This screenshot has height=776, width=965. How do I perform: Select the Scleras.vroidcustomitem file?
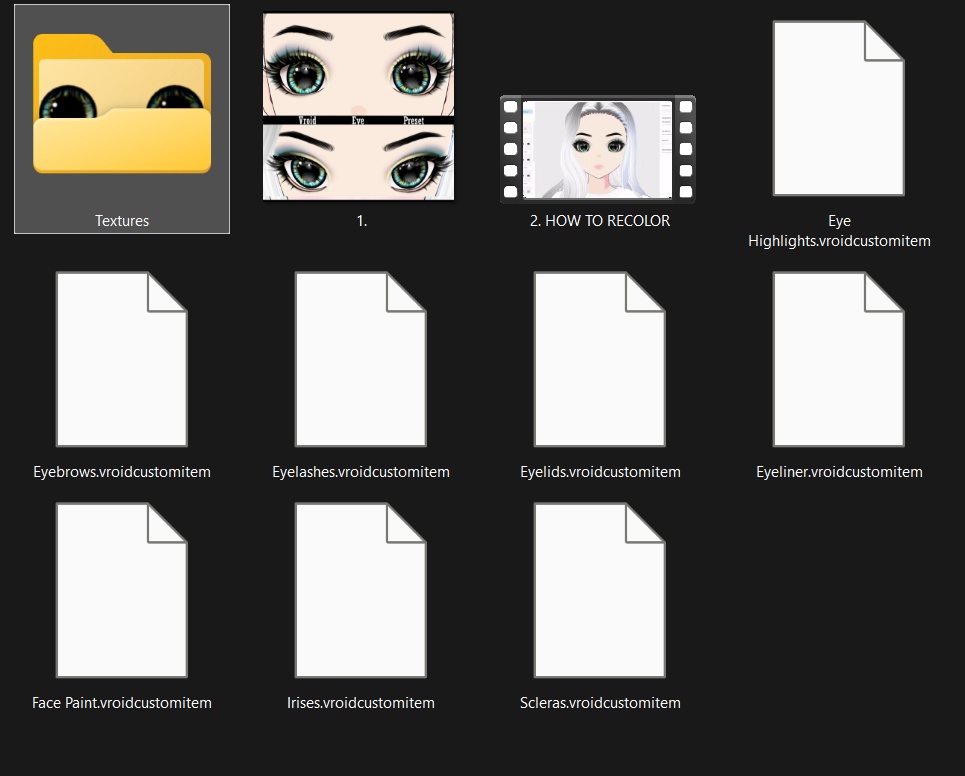[600, 589]
